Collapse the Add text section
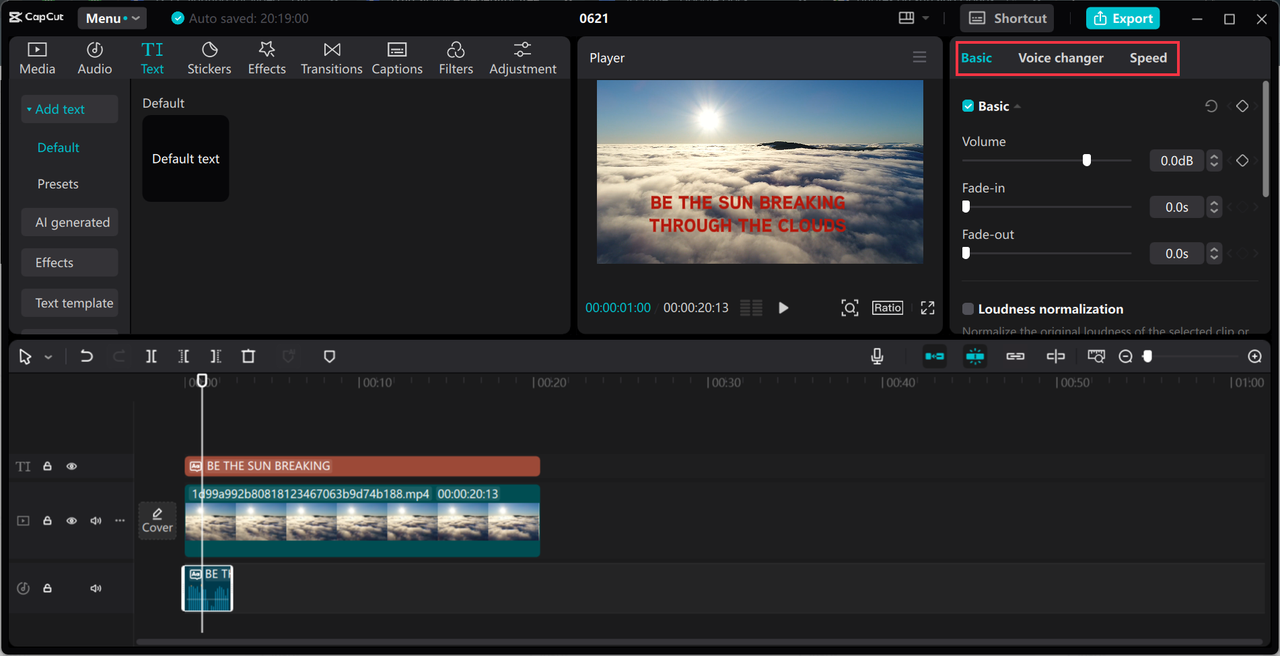 [x=30, y=109]
